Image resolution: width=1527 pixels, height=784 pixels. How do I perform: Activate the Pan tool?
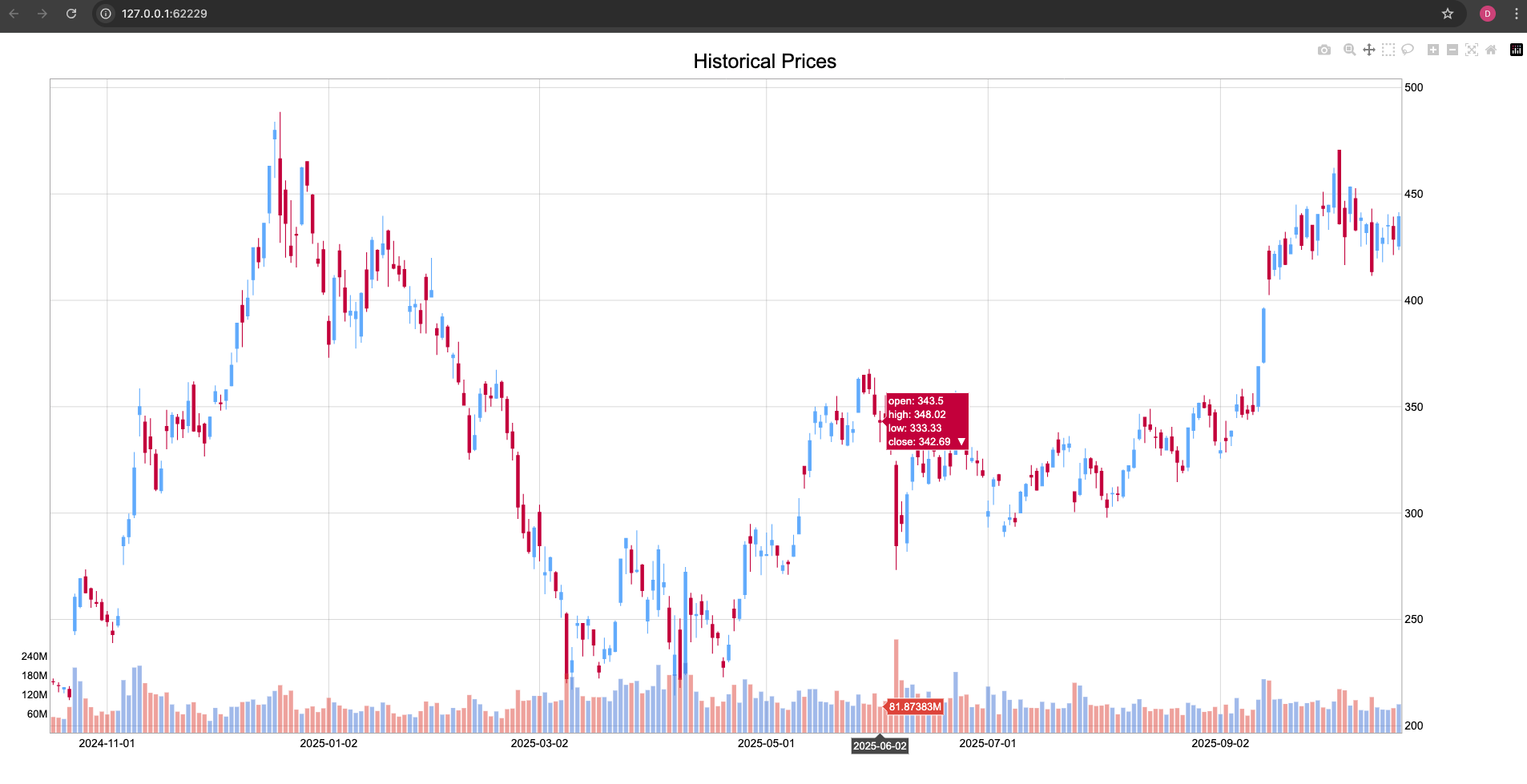pyautogui.click(x=1369, y=50)
